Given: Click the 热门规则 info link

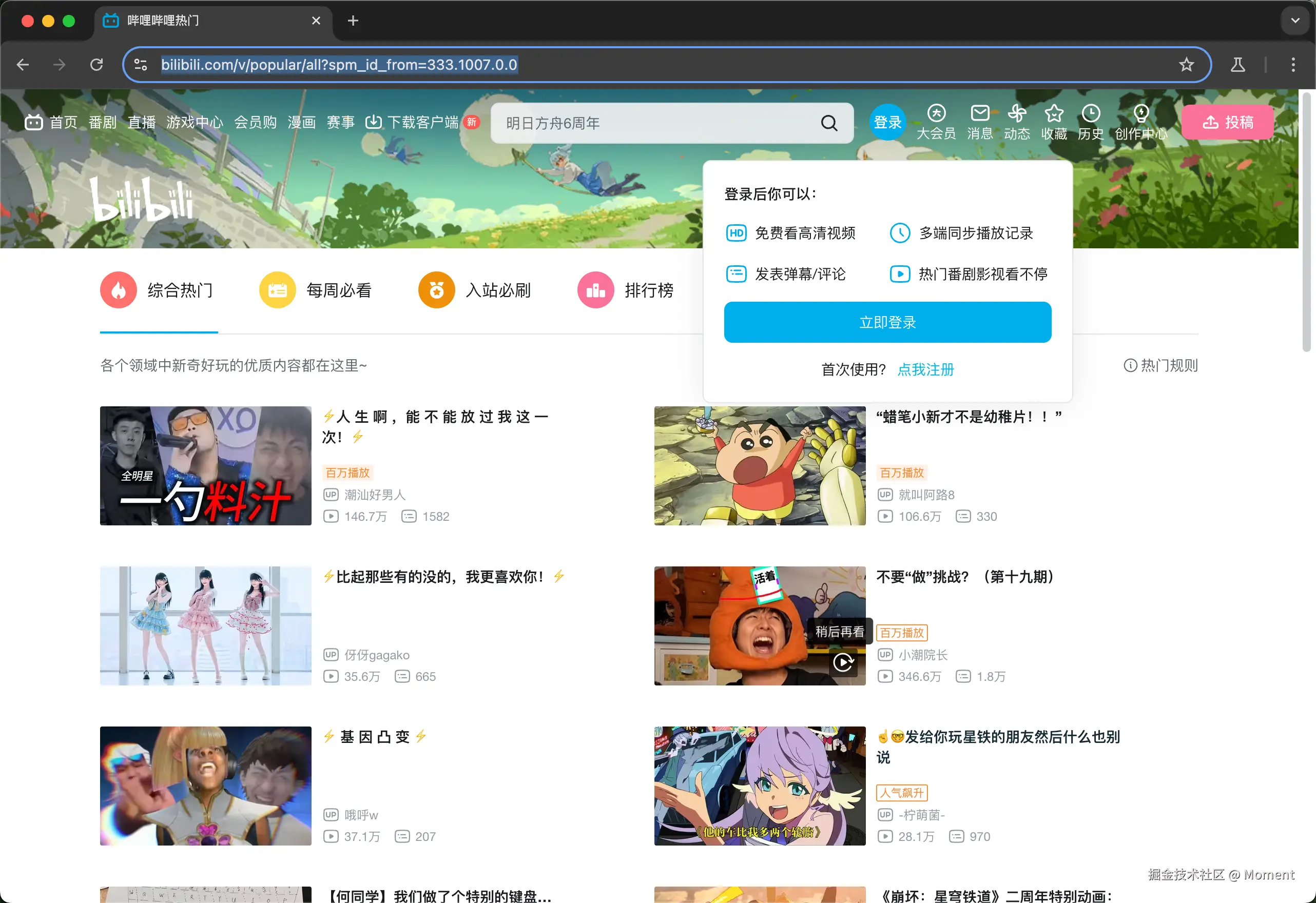Looking at the screenshot, I should [1160, 365].
